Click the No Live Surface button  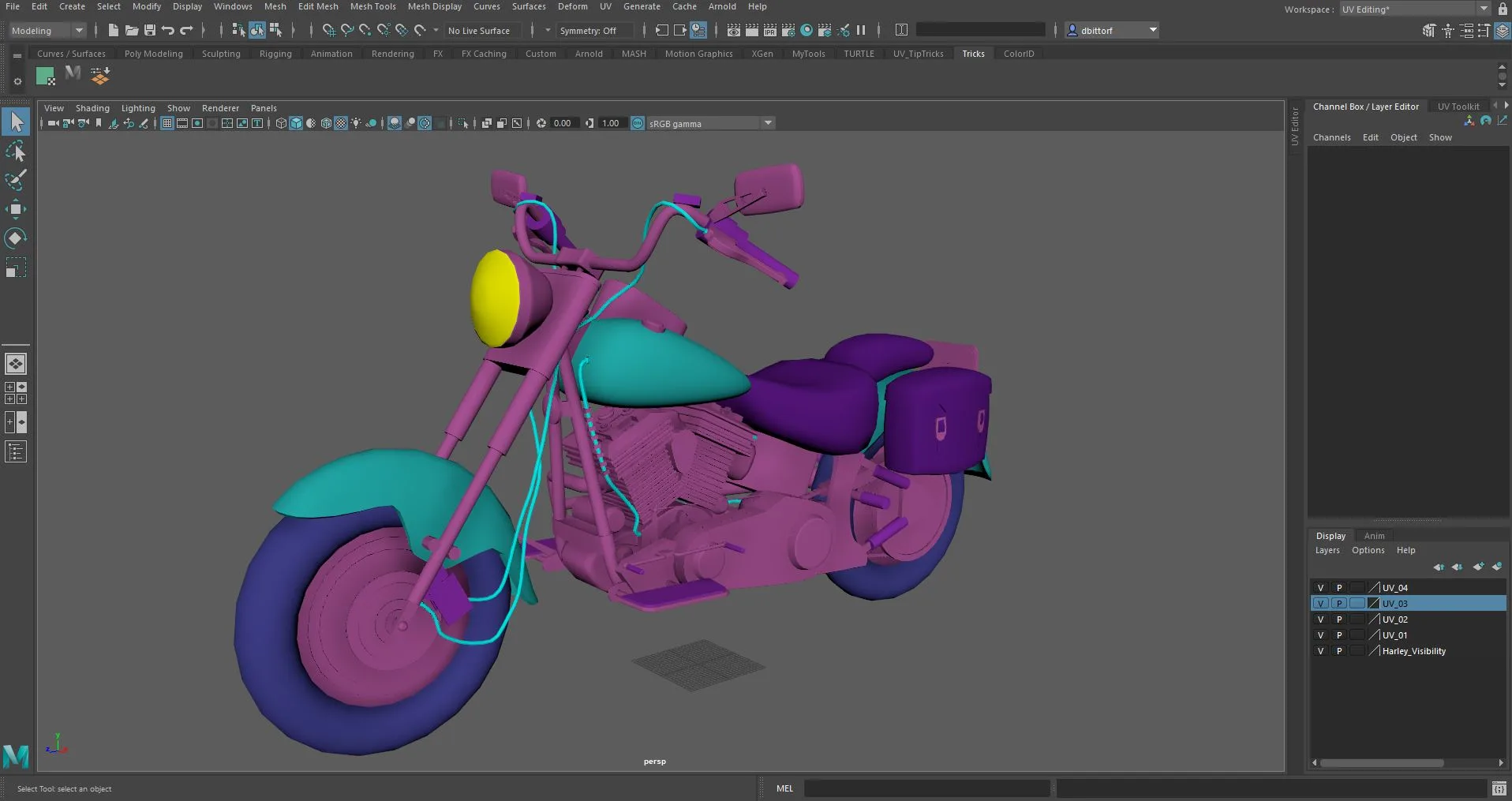479,30
